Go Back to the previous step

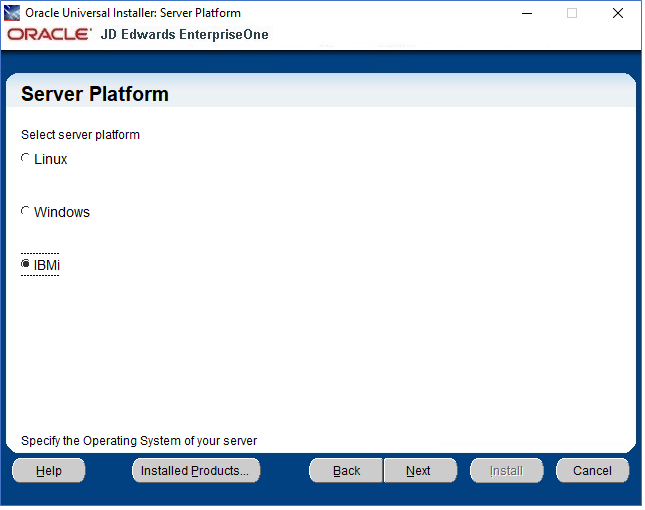tap(346, 471)
